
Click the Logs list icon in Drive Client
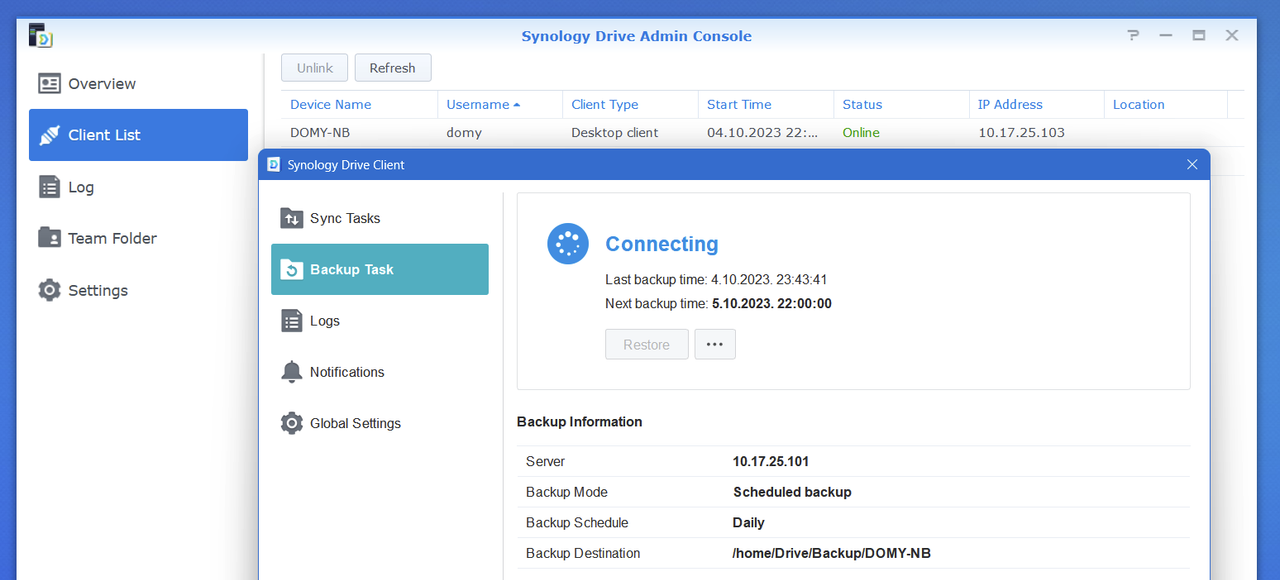pyautogui.click(x=291, y=321)
